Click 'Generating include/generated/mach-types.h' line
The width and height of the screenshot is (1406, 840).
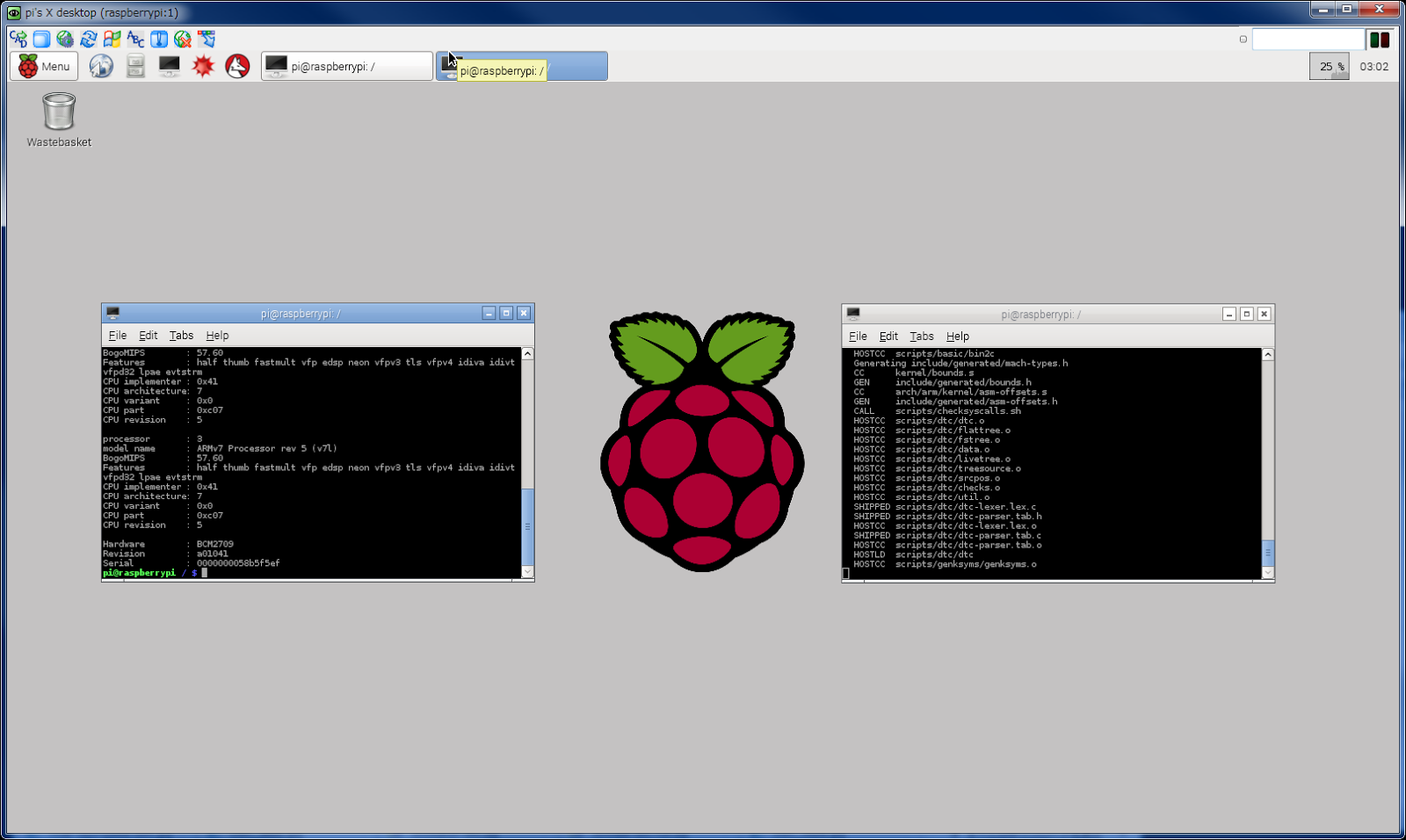point(960,363)
